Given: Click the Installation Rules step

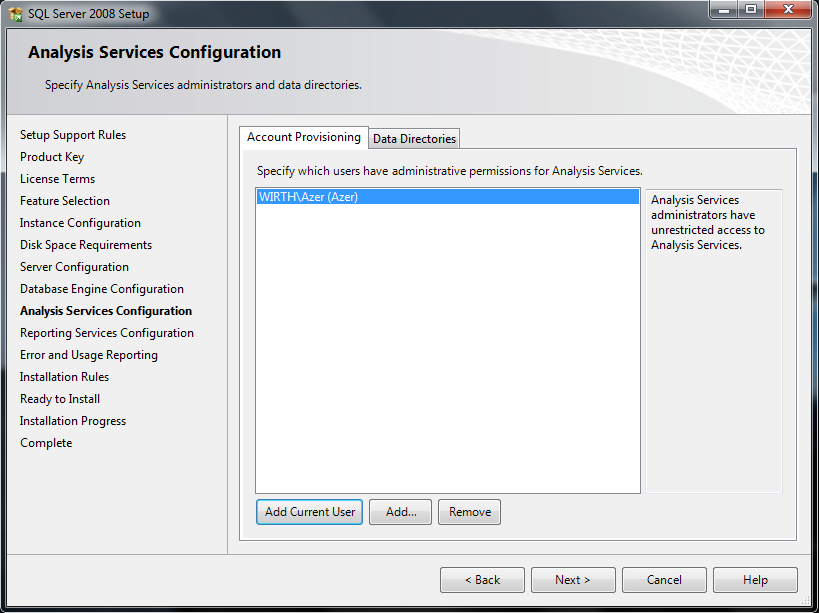Looking at the screenshot, I should [64, 377].
